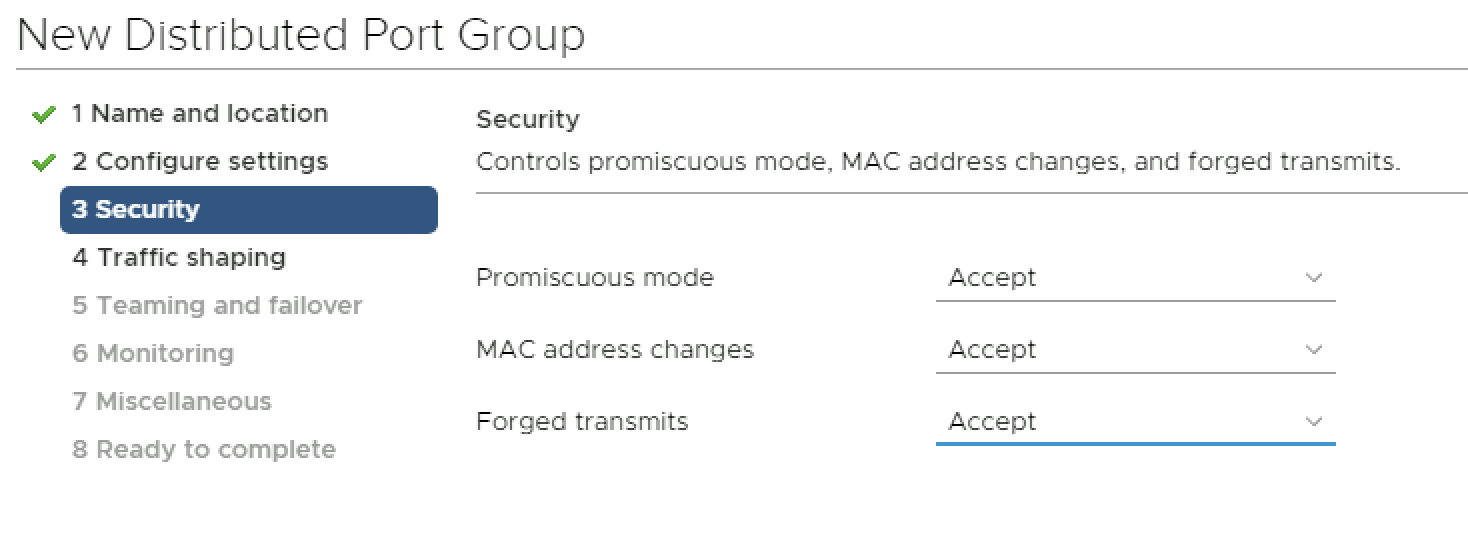Select the highlighted 3 Security step
The height and width of the screenshot is (558, 1468).
[248, 210]
